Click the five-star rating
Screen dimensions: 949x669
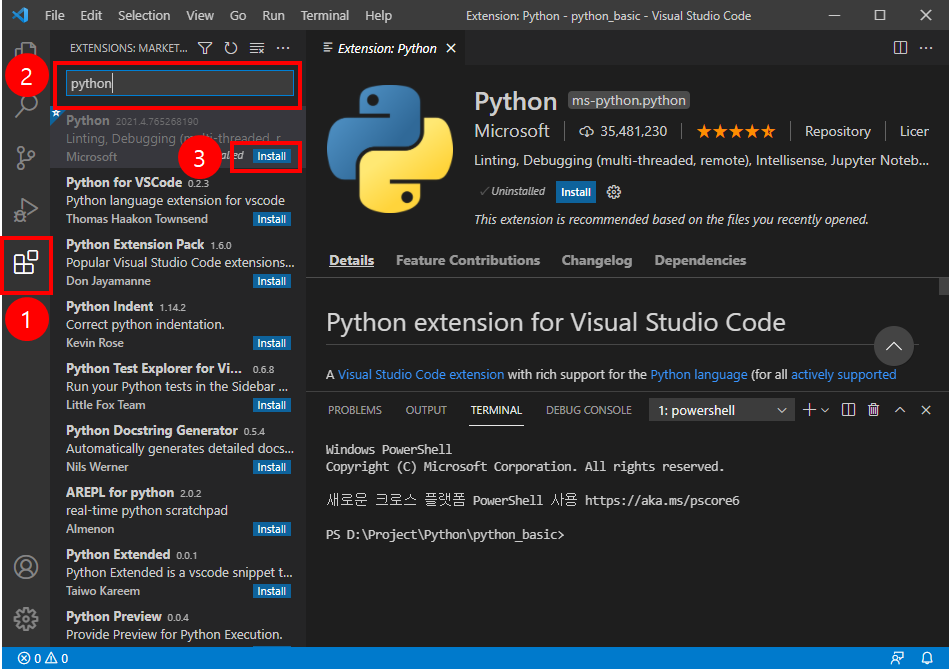tap(735, 131)
